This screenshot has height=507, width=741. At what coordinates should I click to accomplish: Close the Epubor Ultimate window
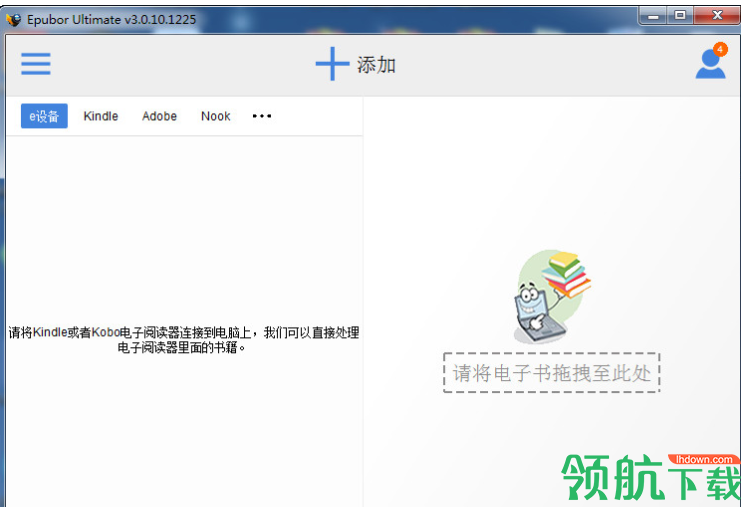point(717,16)
